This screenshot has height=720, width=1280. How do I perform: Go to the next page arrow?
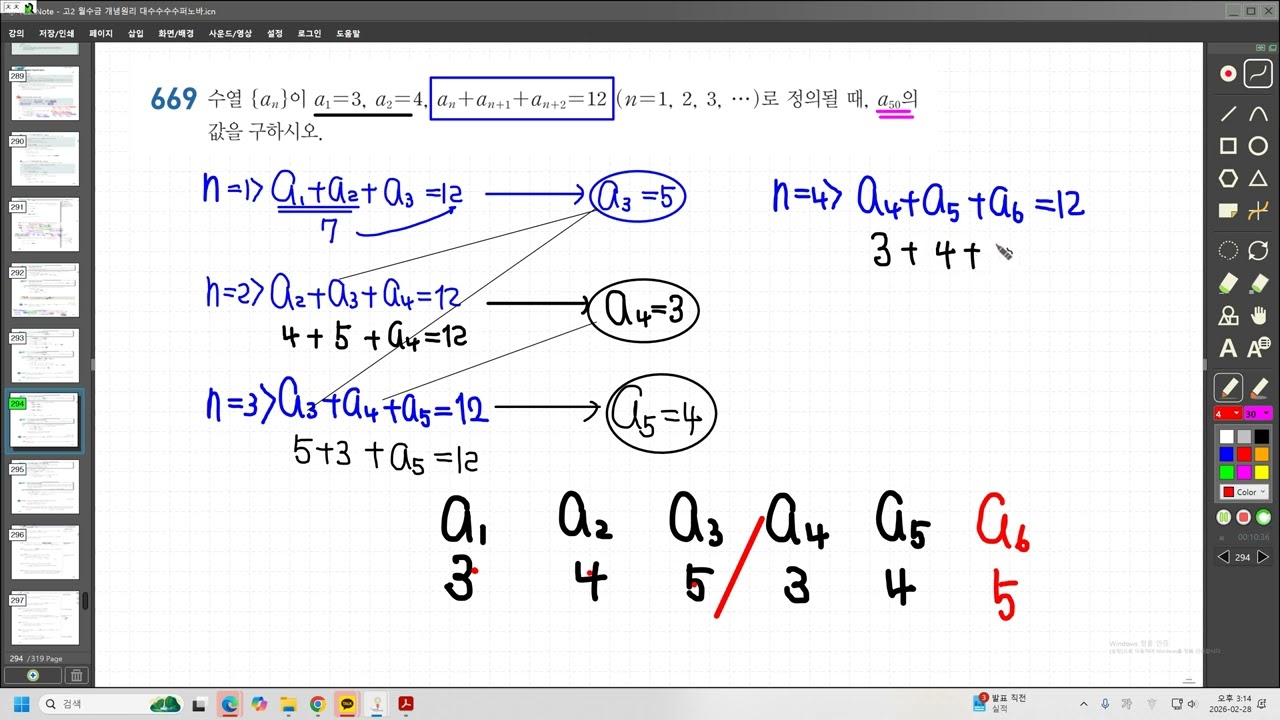(x=1262, y=557)
